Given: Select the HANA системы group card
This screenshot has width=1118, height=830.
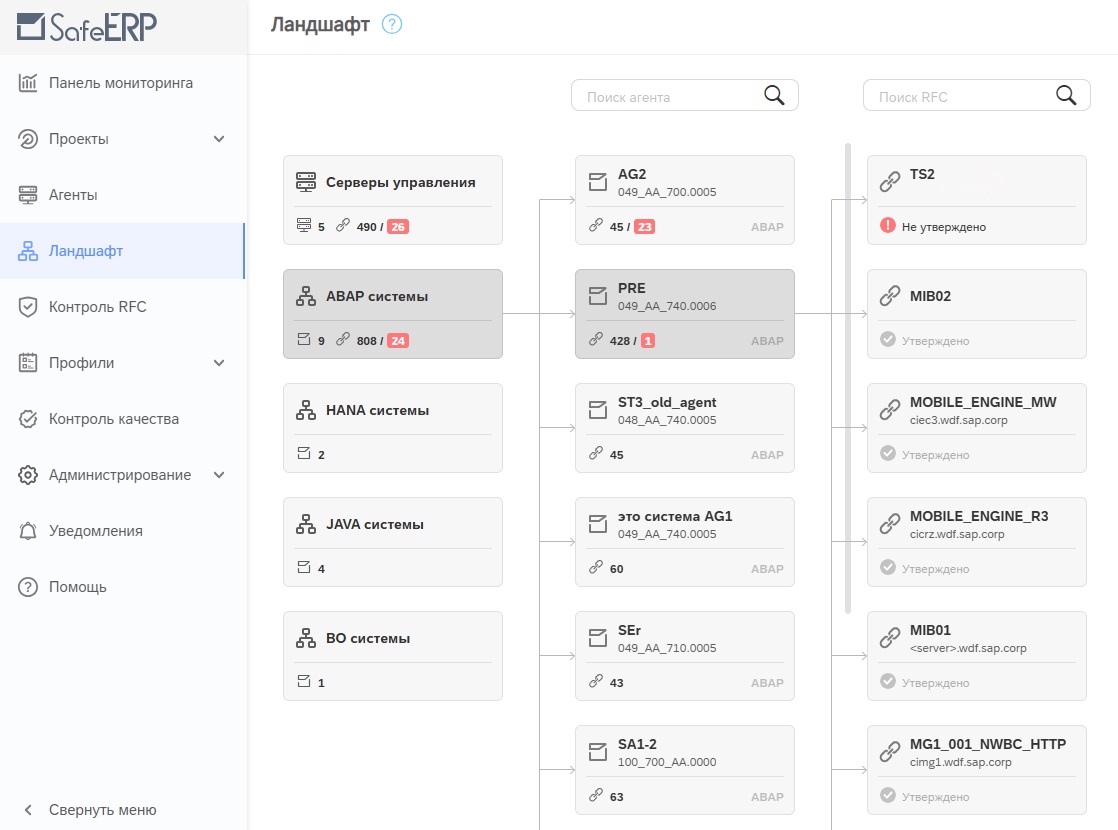Looking at the screenshot, I should coord(392,428).
